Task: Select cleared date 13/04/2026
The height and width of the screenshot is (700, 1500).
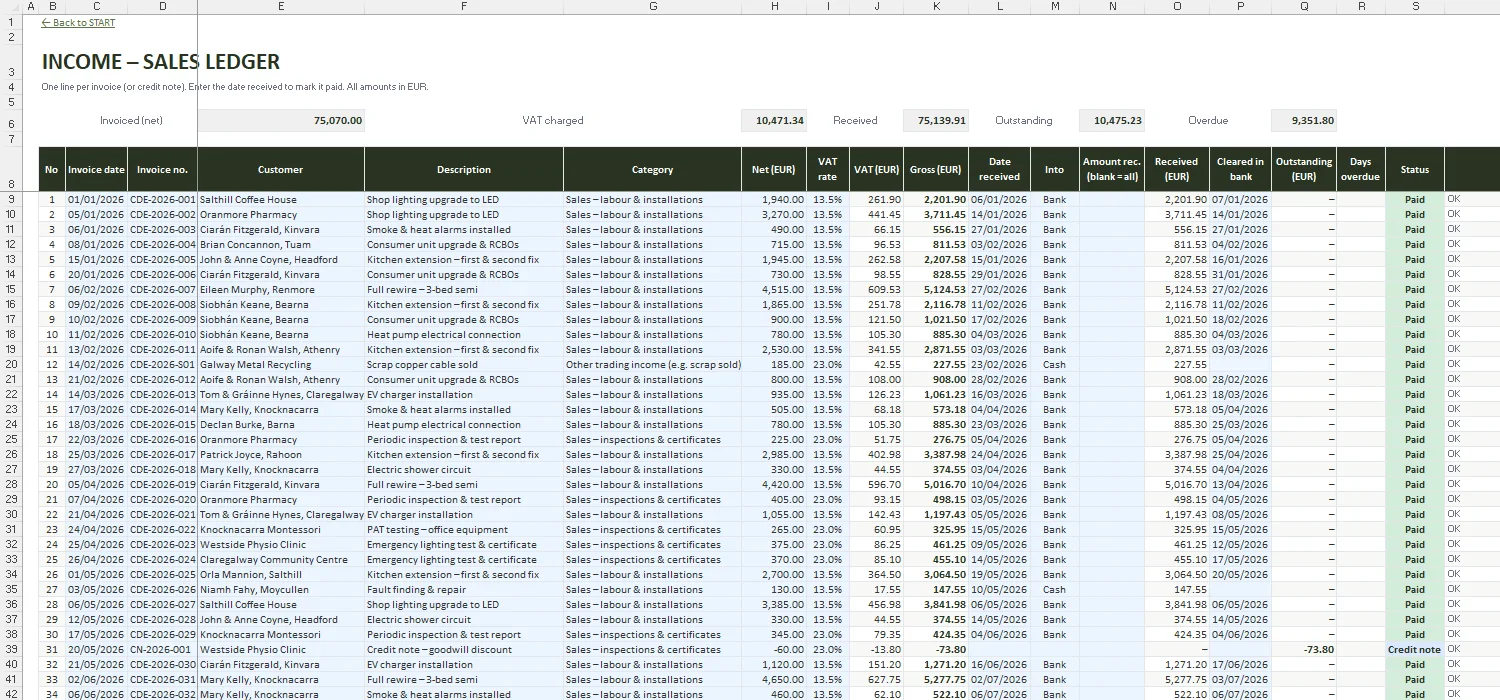Action: 1240,485
